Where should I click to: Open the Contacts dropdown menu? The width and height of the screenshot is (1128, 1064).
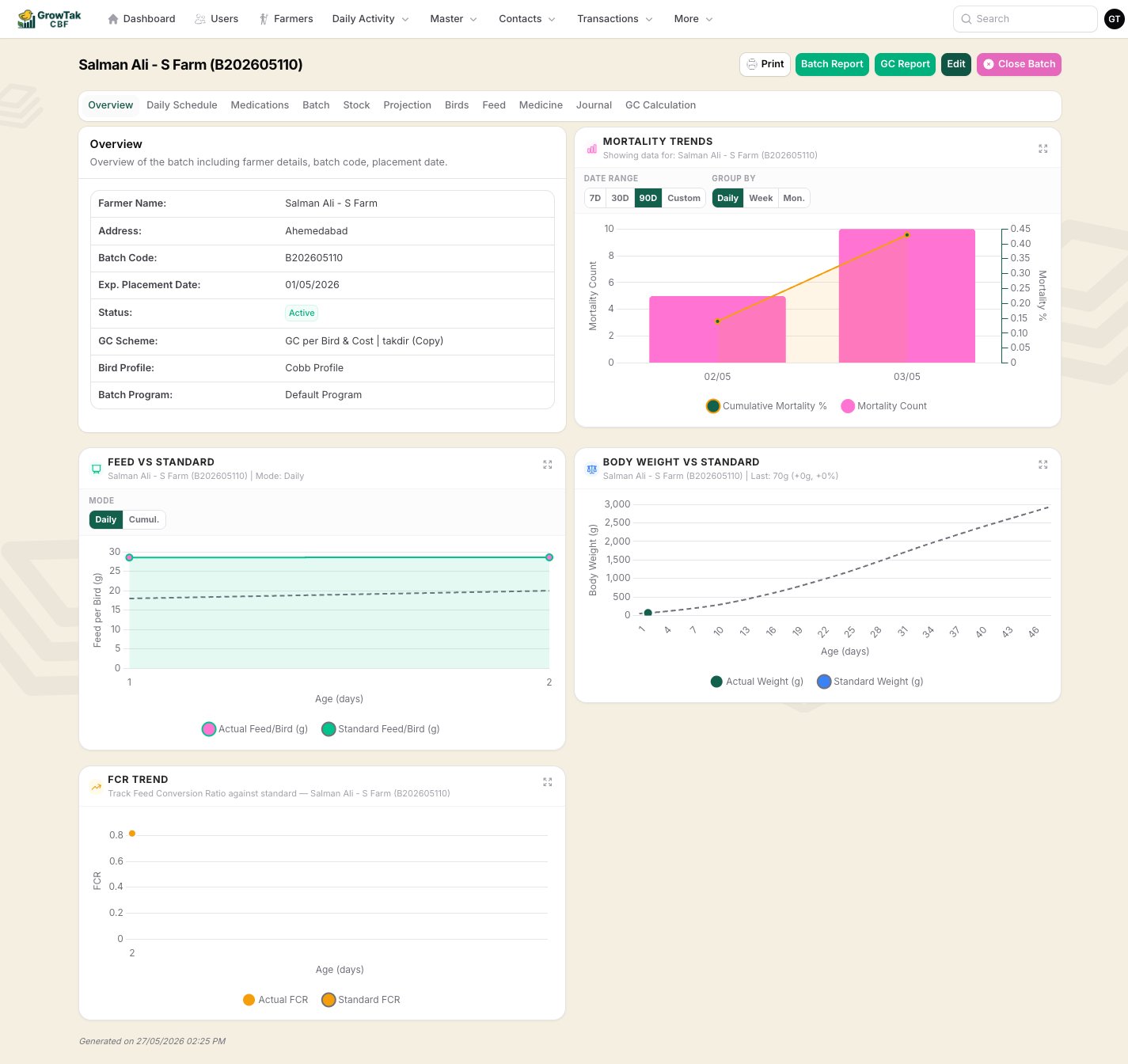[x=527, y=19]
